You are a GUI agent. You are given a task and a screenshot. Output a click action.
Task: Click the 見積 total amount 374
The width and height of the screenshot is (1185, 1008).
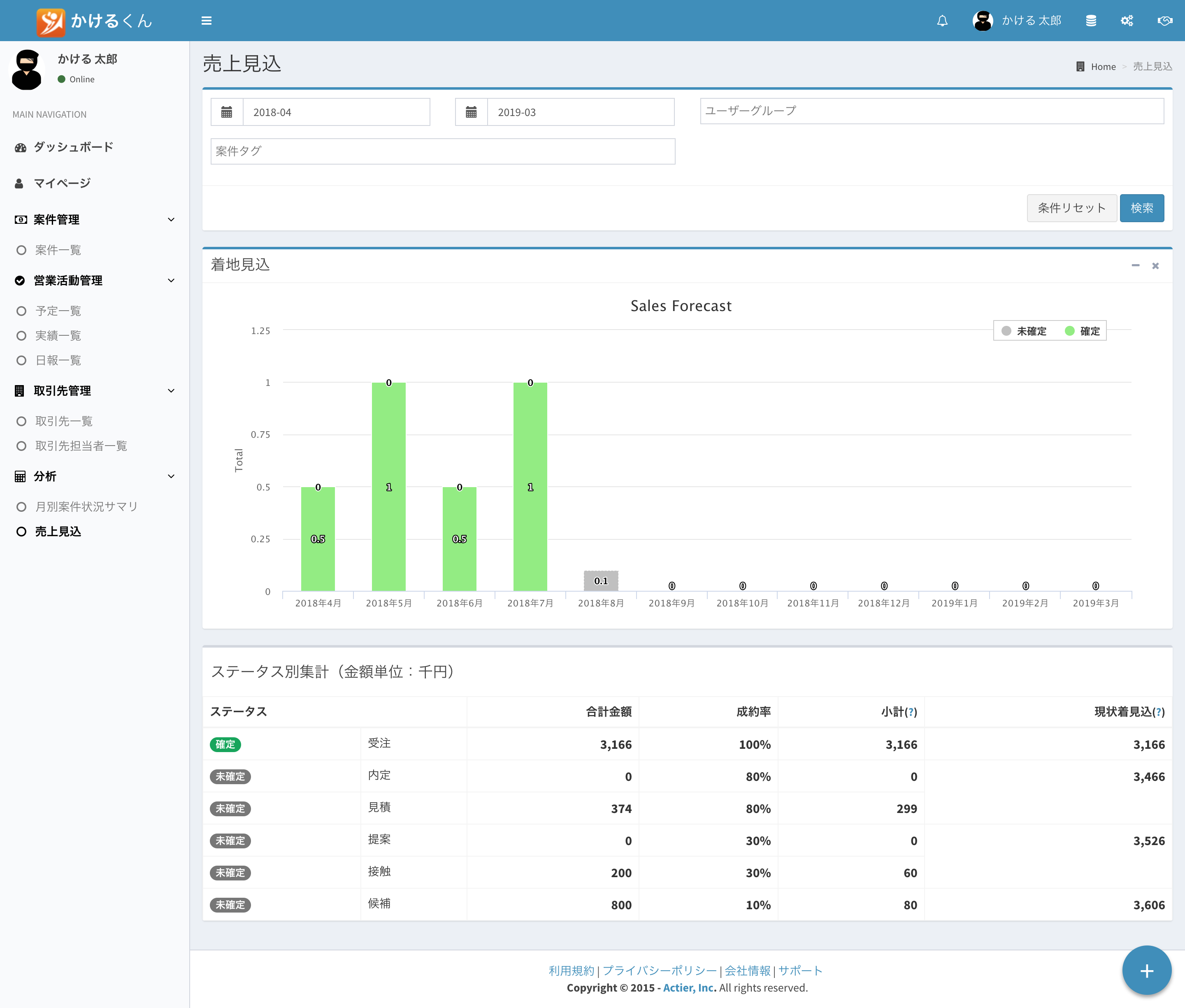tap(621, 809)
